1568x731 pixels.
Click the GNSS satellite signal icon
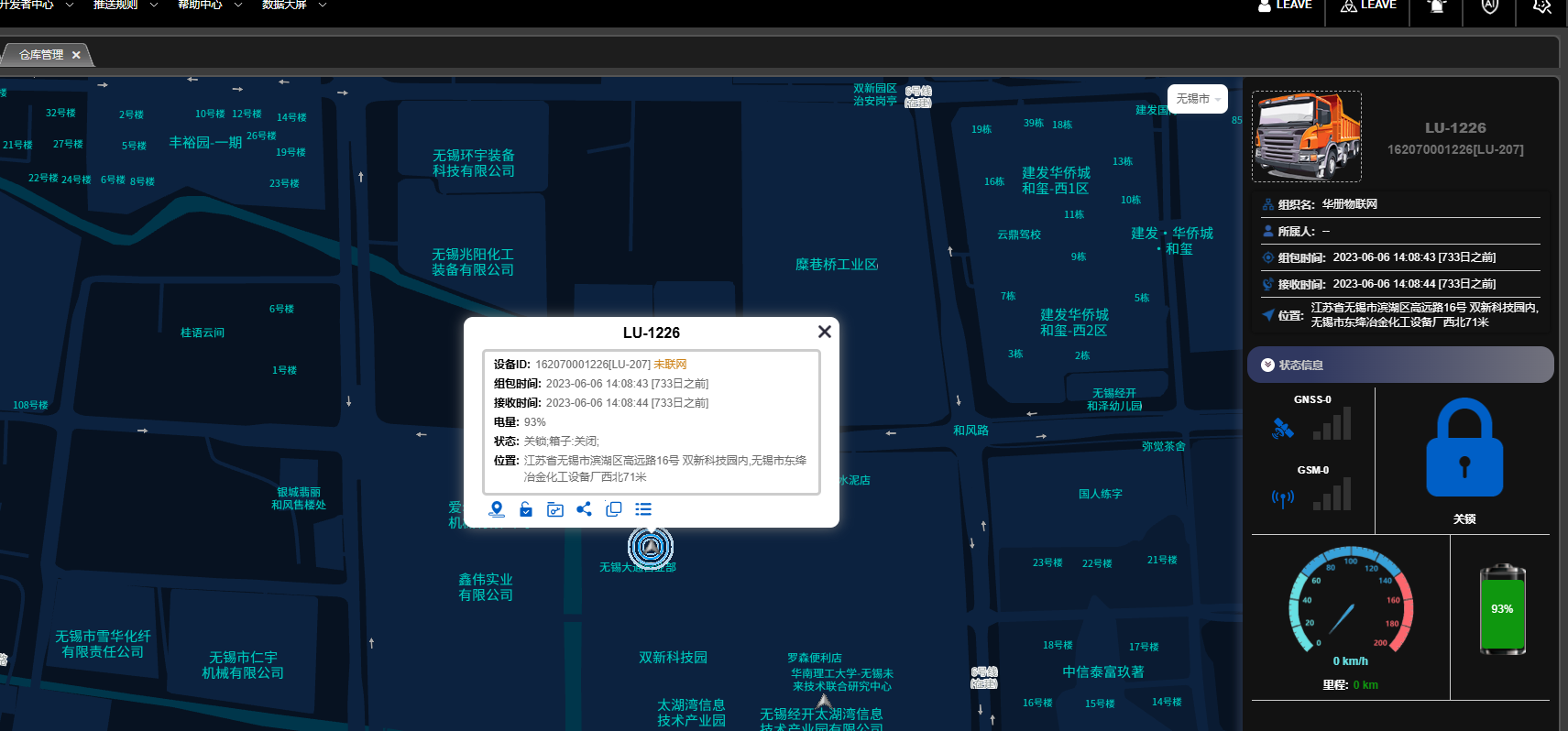point(1283,428)
